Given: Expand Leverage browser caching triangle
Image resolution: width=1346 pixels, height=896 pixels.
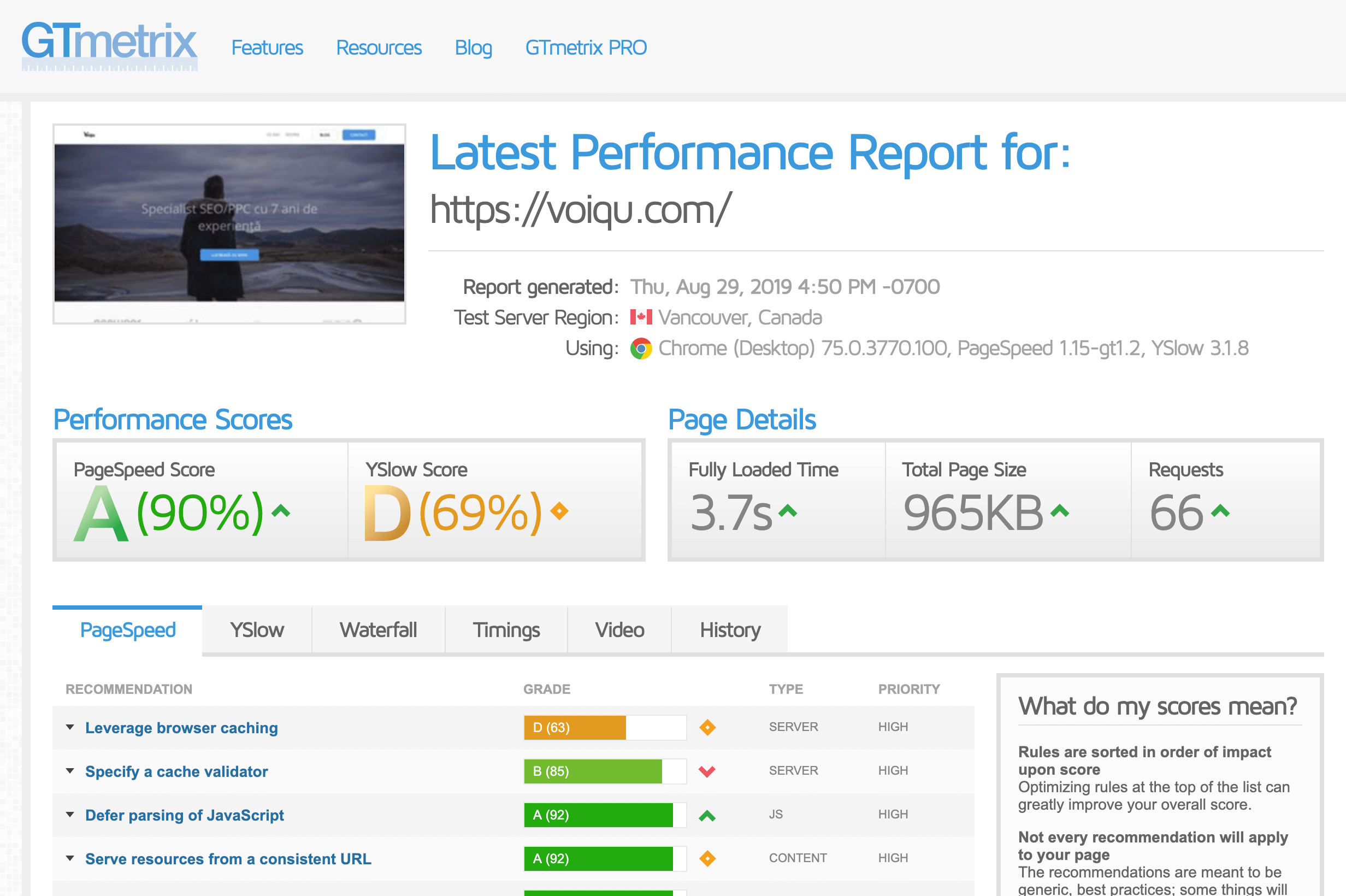Looking at the screenshot, I should click(x=70, y=727).
